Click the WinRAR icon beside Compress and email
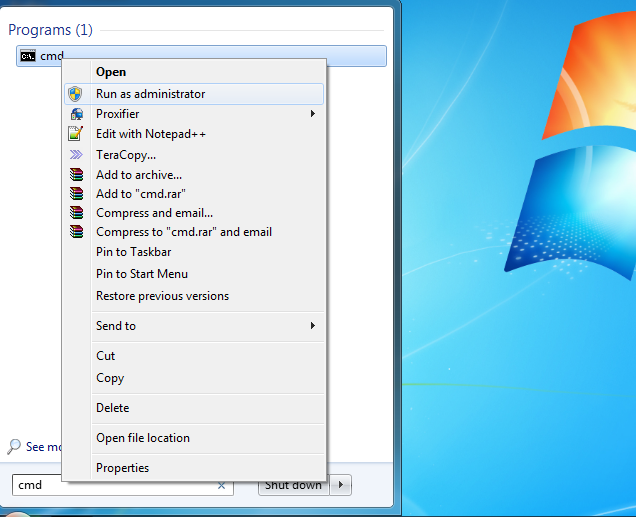 point(76,212)
